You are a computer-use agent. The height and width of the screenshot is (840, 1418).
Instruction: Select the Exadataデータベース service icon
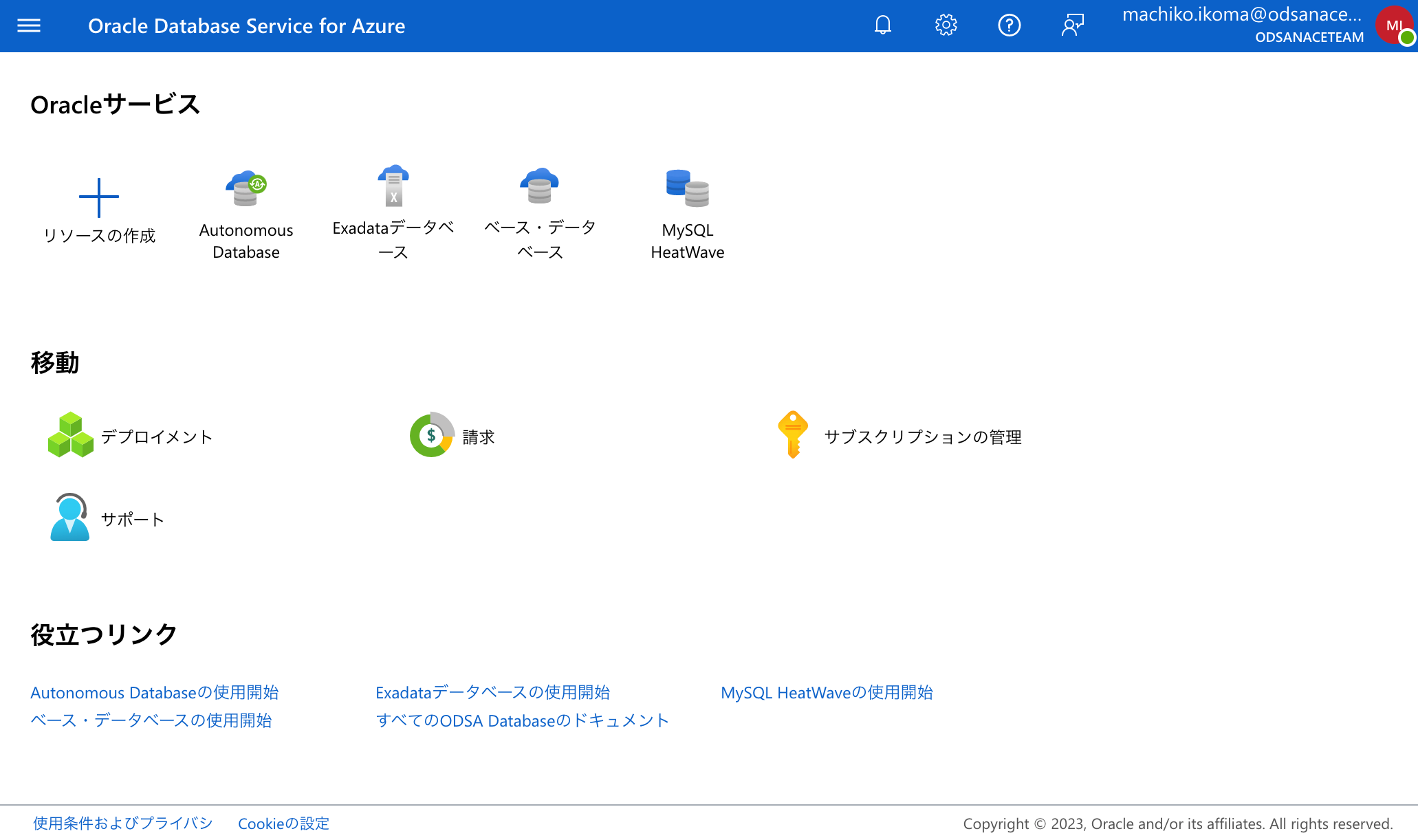pyautogui.click(x=393, y=186)
